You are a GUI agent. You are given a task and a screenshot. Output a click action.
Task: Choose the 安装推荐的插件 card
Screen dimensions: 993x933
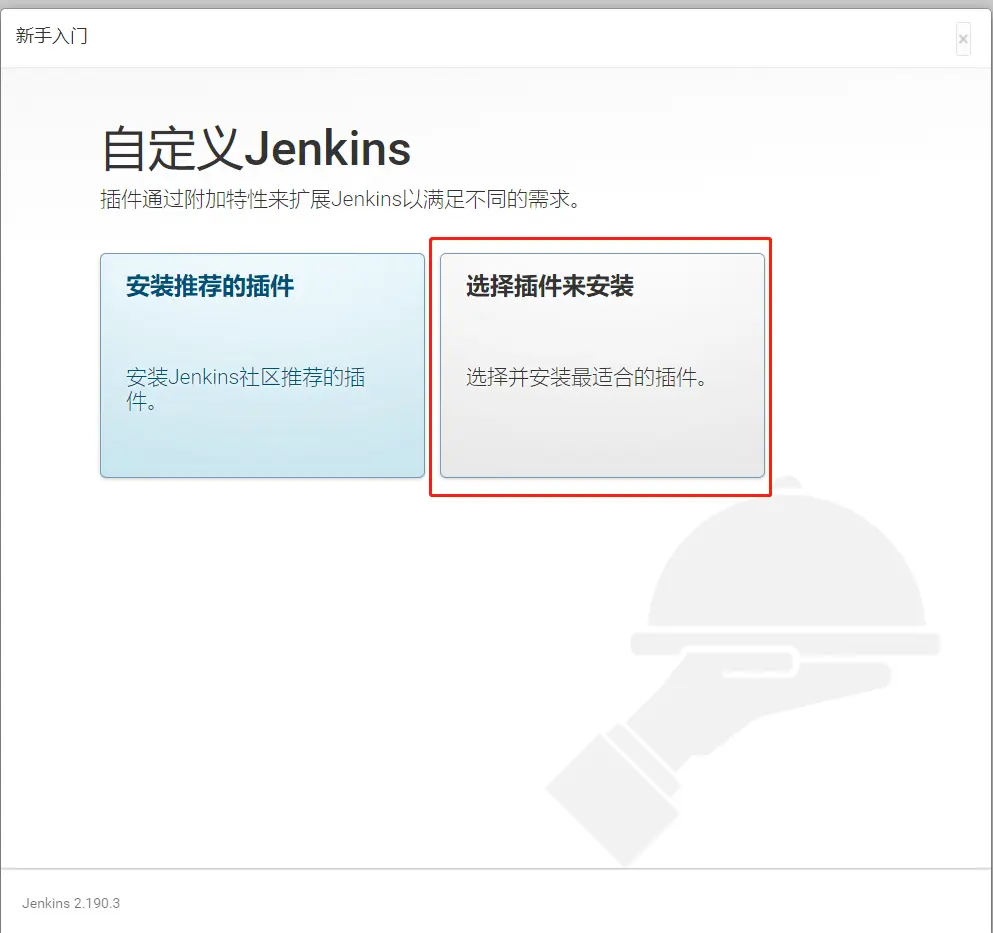click(x=262, y=365)
